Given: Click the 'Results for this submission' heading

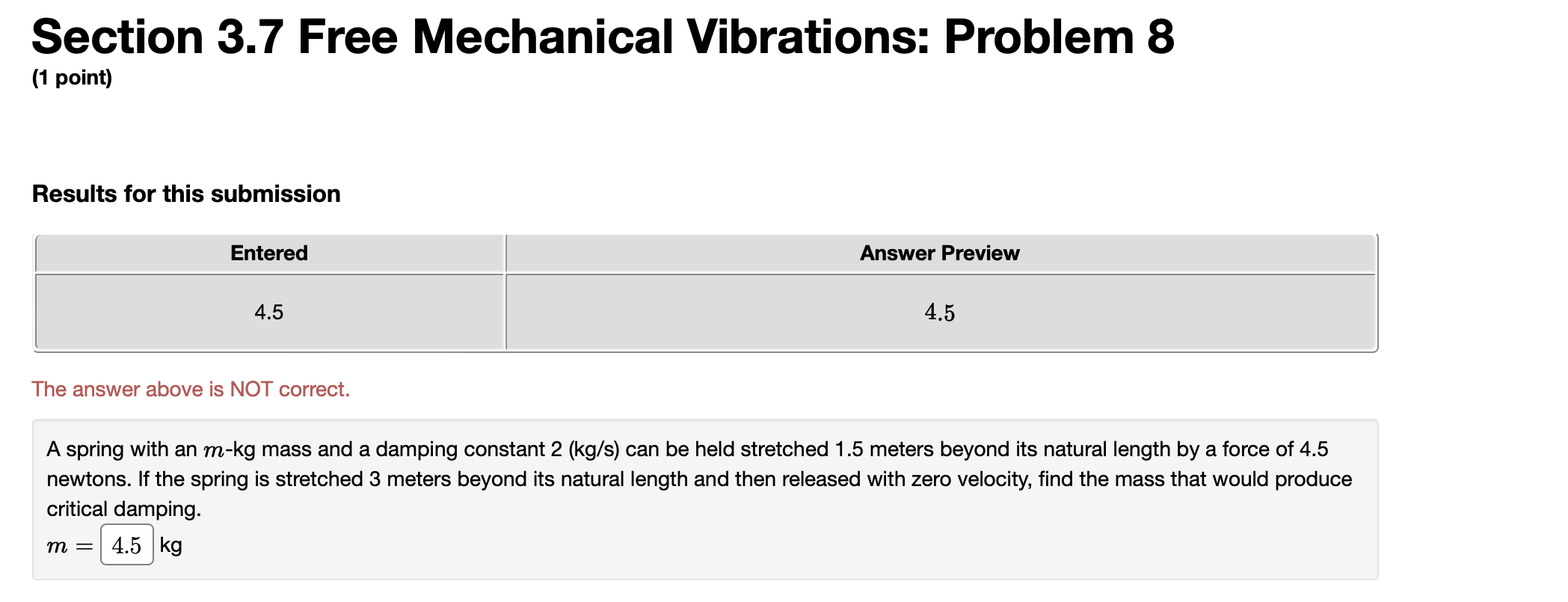Looking at the screenshot, I should (x=185, y=193).
